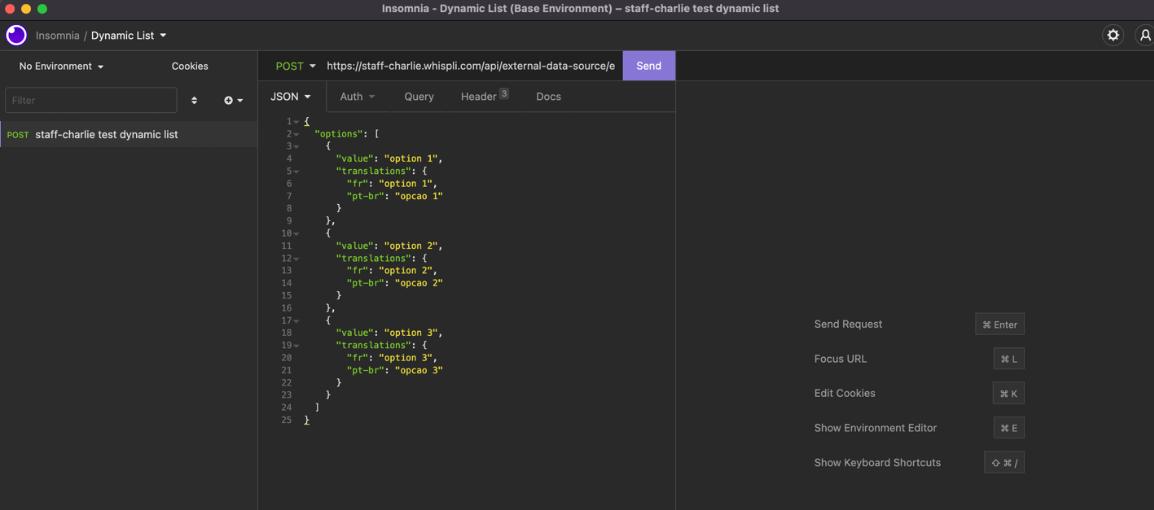Click the Send button
1154x510 pixels.
pos(648,65)
